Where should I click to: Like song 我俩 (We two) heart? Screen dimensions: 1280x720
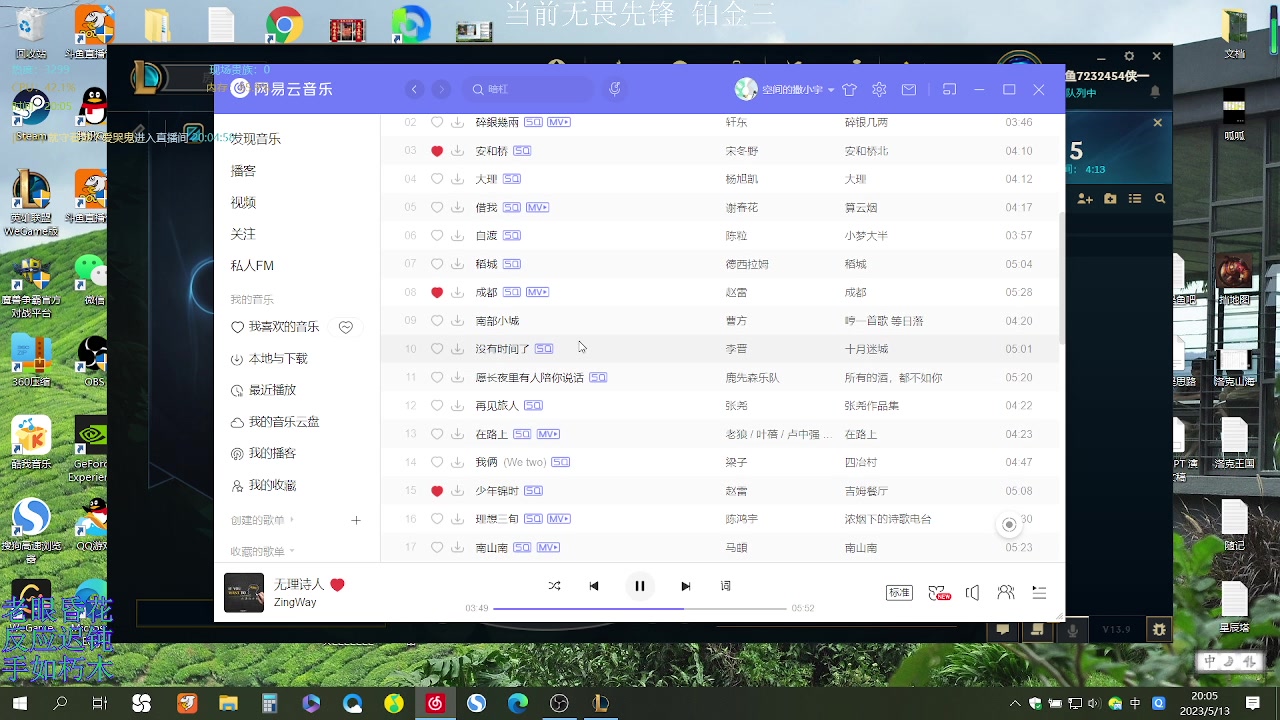[437, 462]
